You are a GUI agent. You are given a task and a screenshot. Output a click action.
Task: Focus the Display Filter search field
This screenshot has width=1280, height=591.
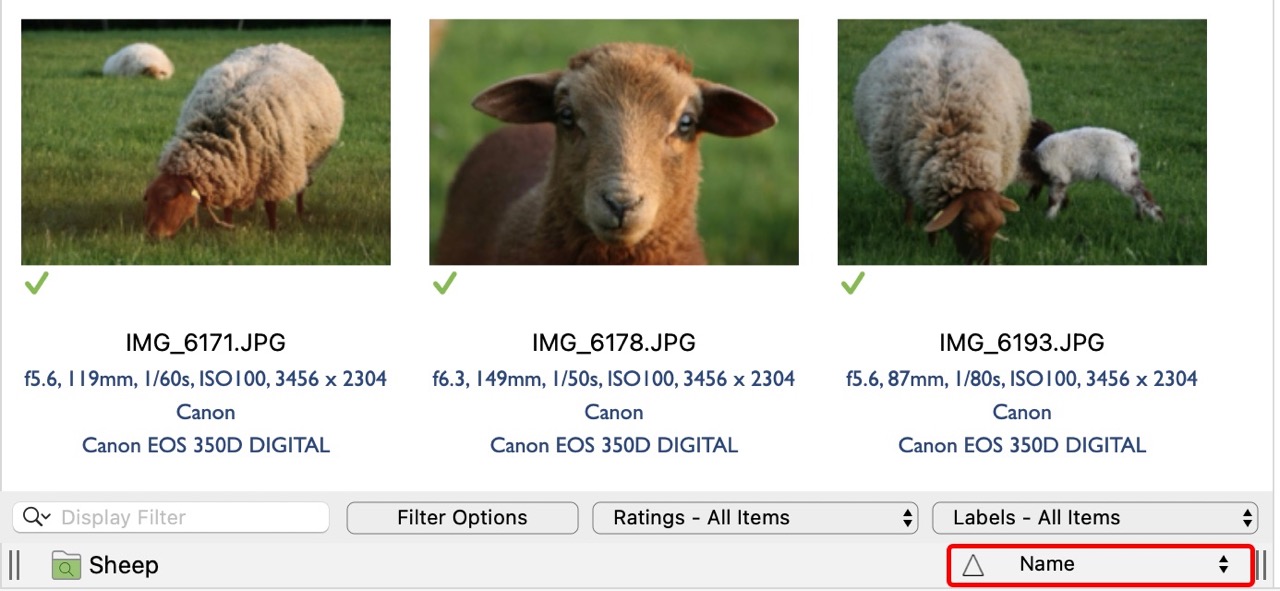point(190,518)
